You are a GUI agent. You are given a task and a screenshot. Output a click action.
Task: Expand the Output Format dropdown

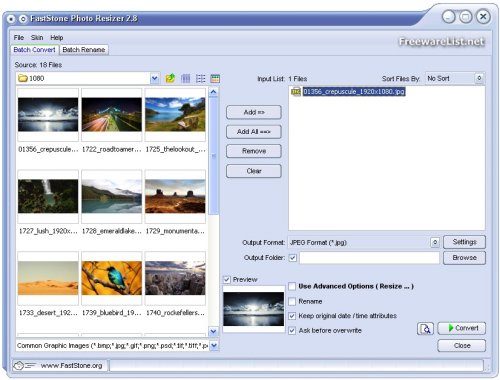point(435,242)
